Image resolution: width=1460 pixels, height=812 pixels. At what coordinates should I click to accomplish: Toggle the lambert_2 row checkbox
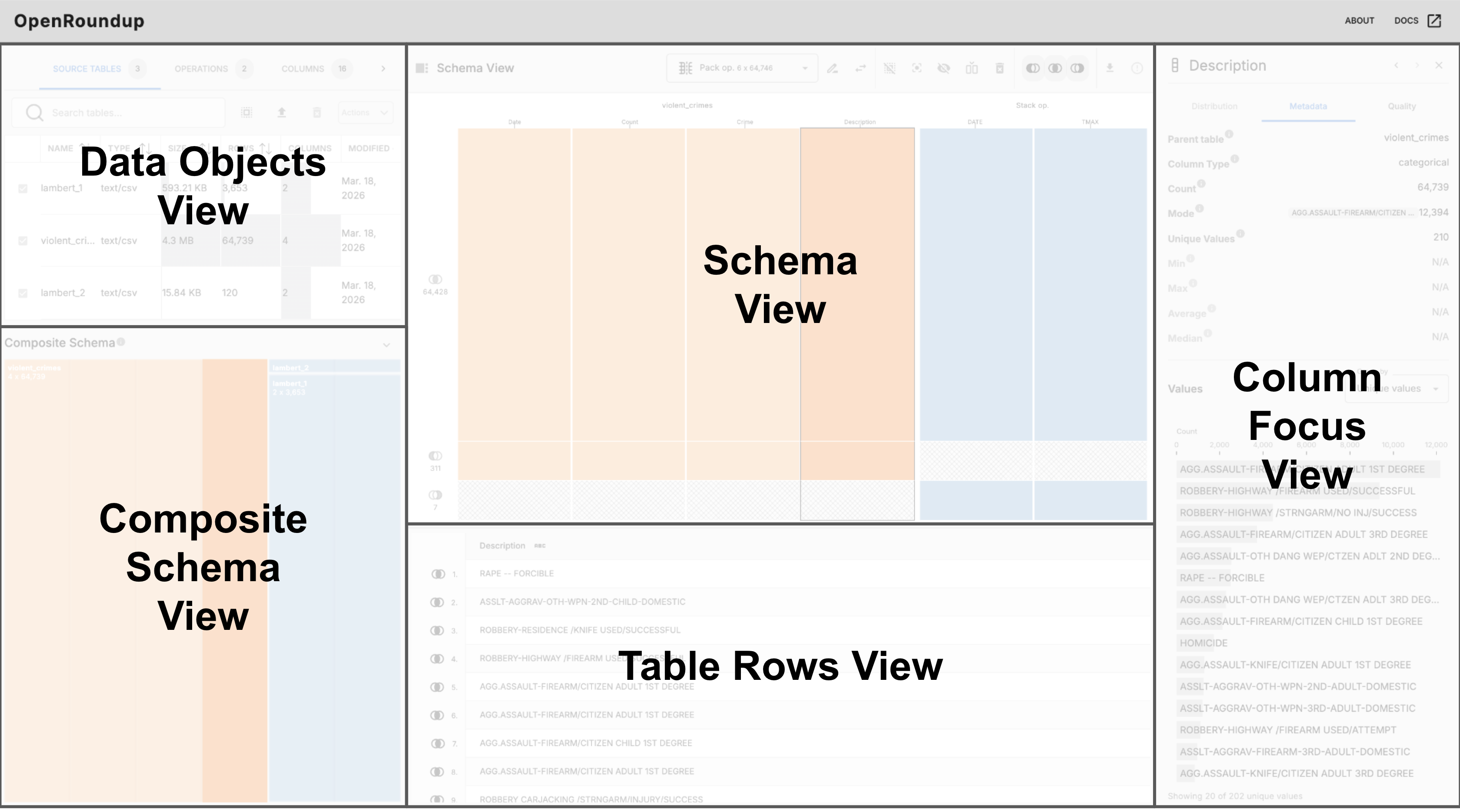point(23,293)
